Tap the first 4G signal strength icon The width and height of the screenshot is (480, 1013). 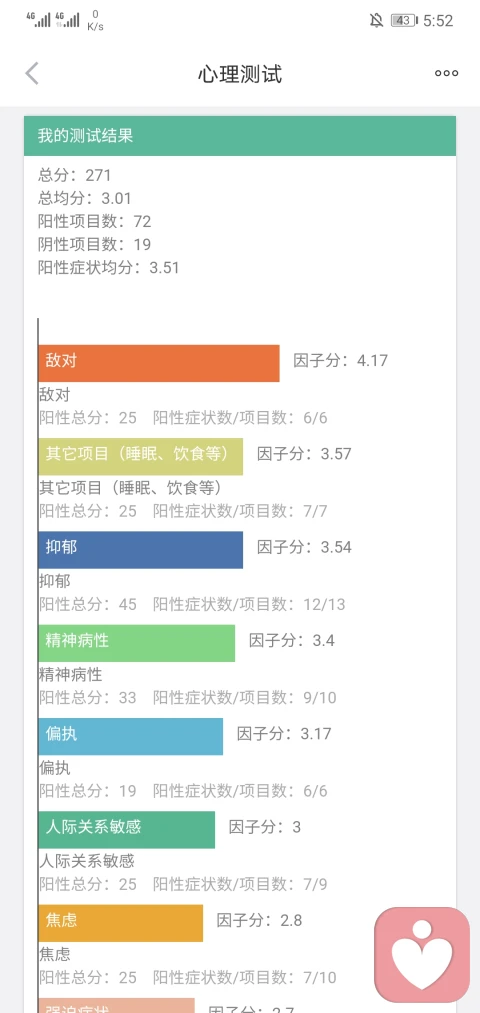[39, 19]
